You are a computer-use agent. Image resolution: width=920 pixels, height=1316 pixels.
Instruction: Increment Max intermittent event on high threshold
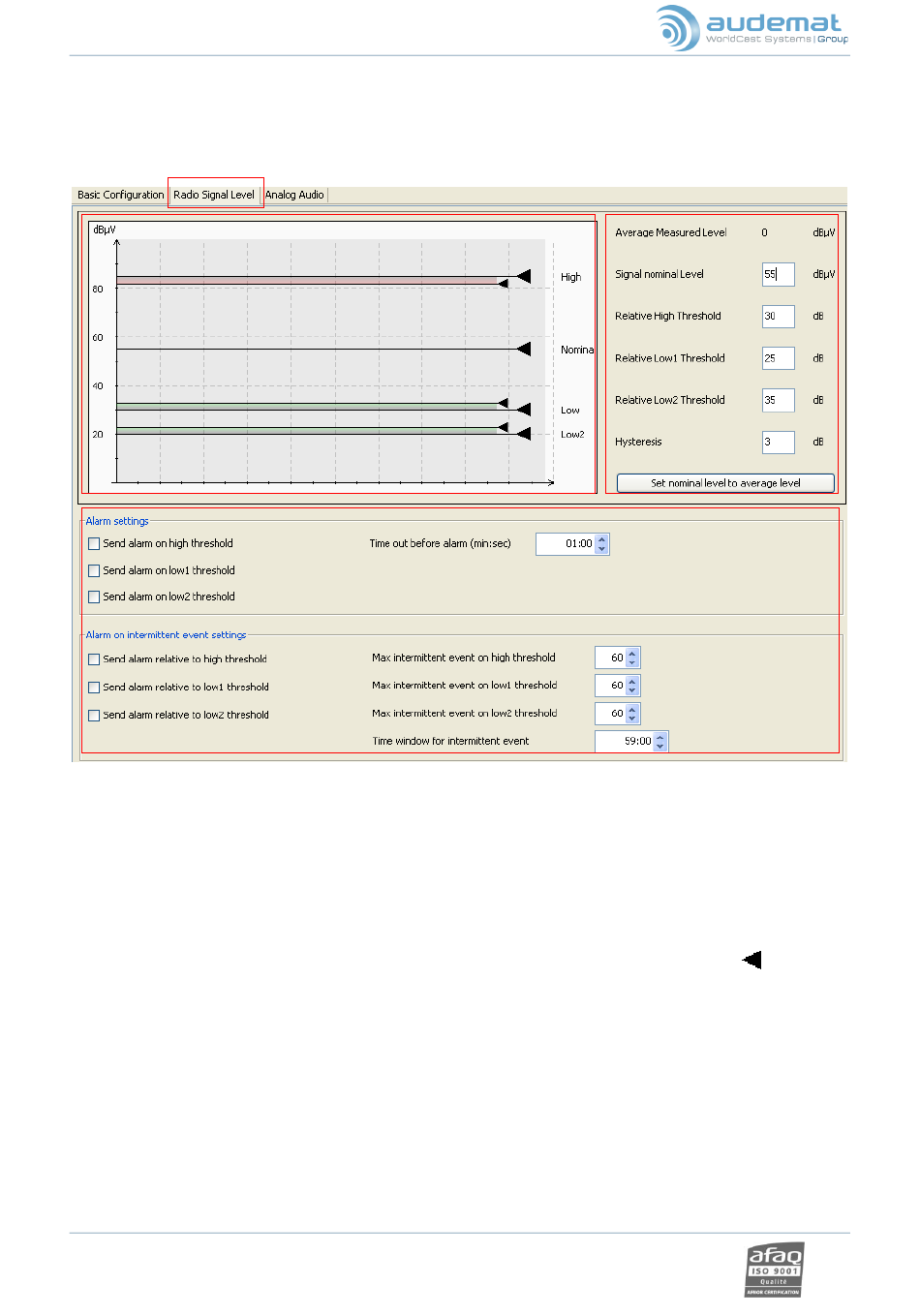tap(632, 654)
